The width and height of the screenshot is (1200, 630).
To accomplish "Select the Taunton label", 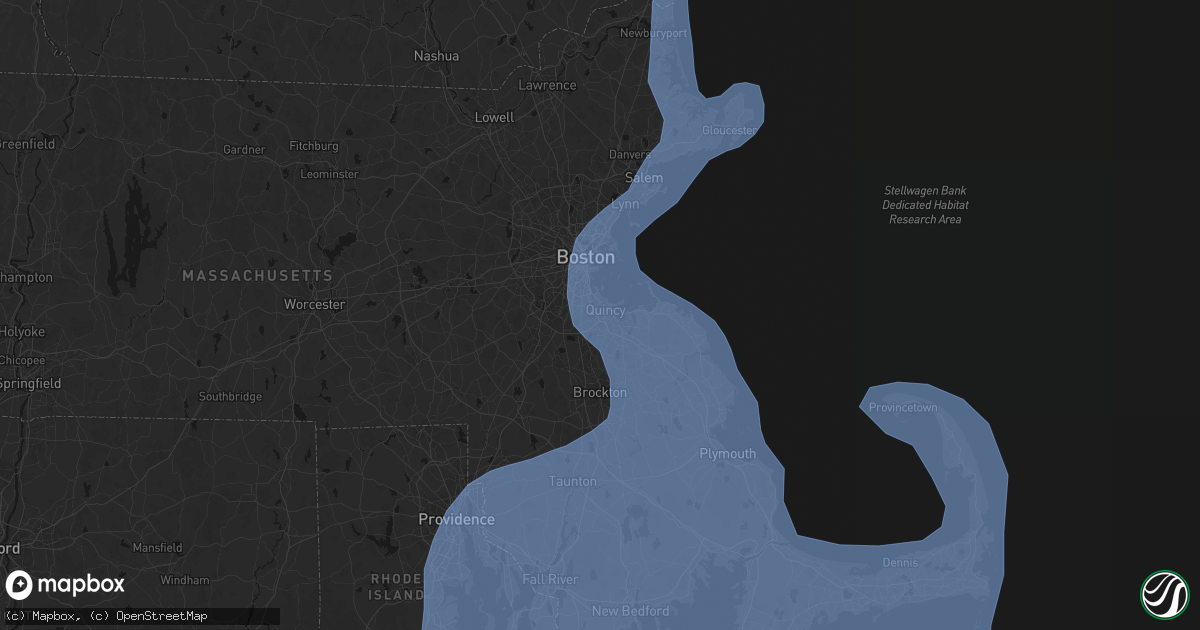I will (x=573, y=481).
